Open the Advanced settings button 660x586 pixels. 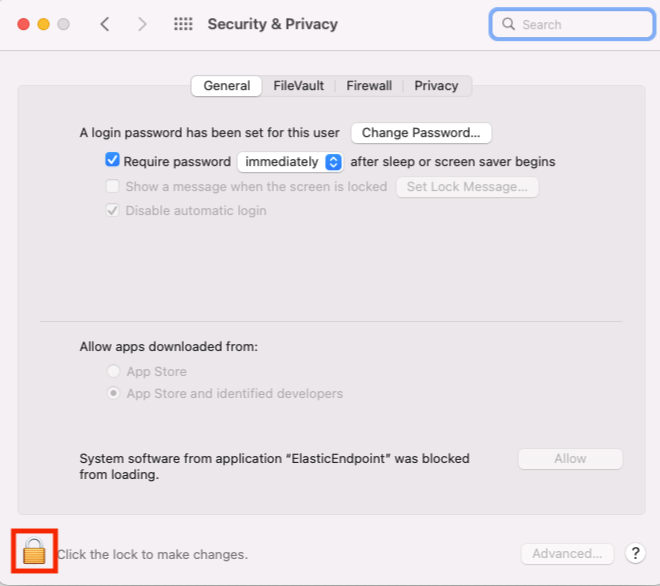click(x=567, y=553)
